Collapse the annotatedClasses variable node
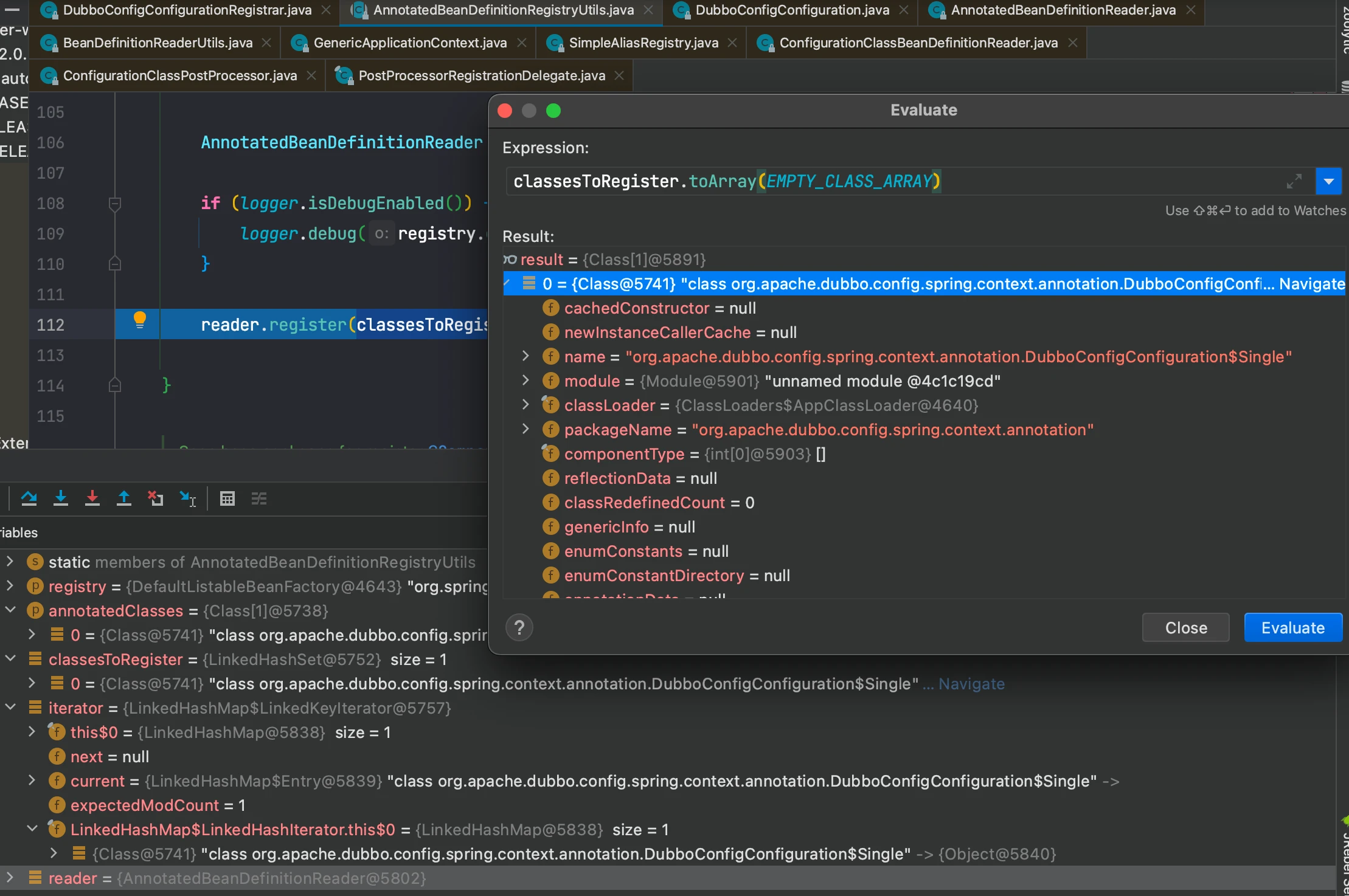Viewport: 1349px width, 896px height. [x=10, y=610]
